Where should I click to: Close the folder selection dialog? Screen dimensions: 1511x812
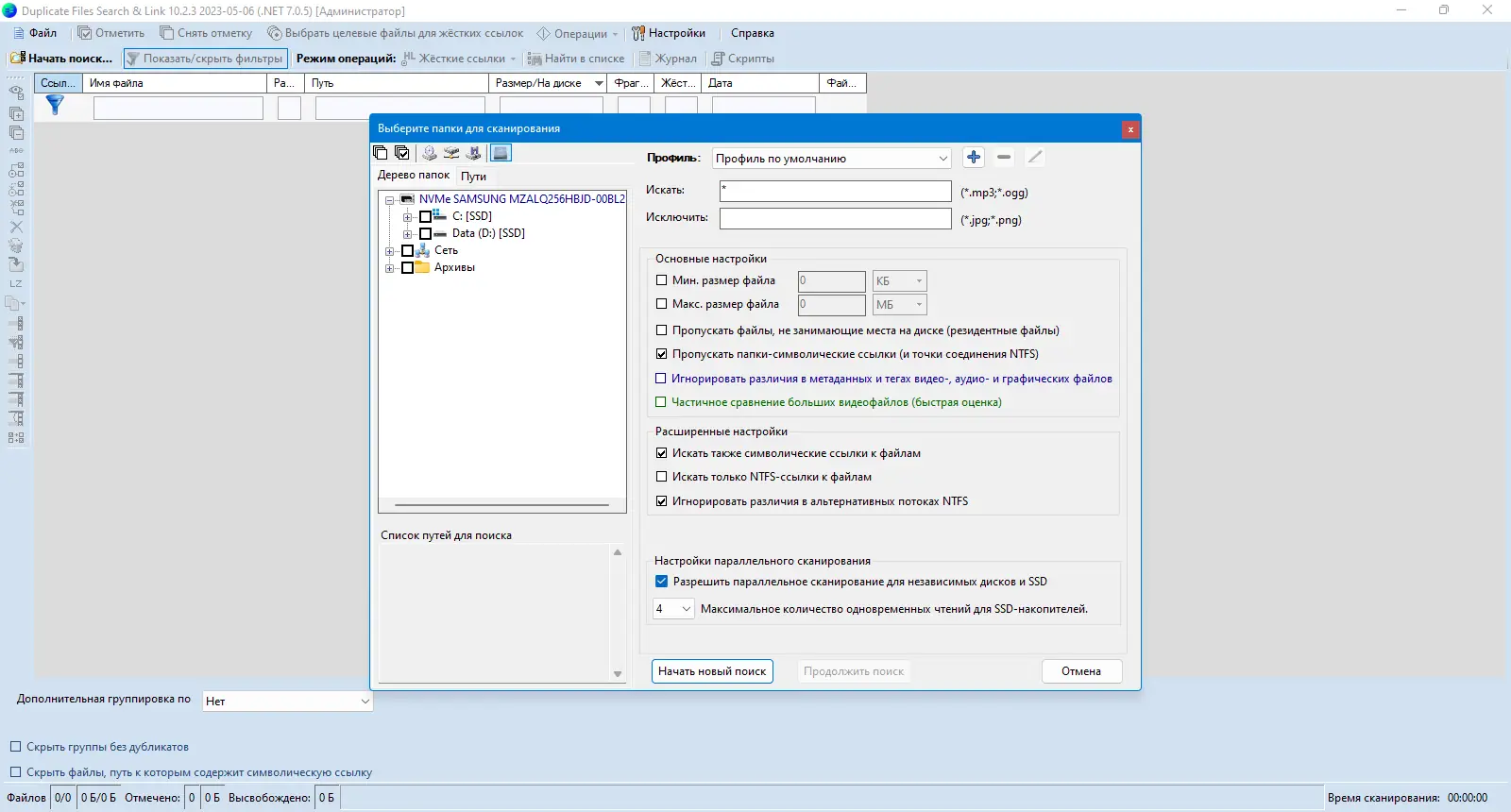click(x=1130, y=129)
